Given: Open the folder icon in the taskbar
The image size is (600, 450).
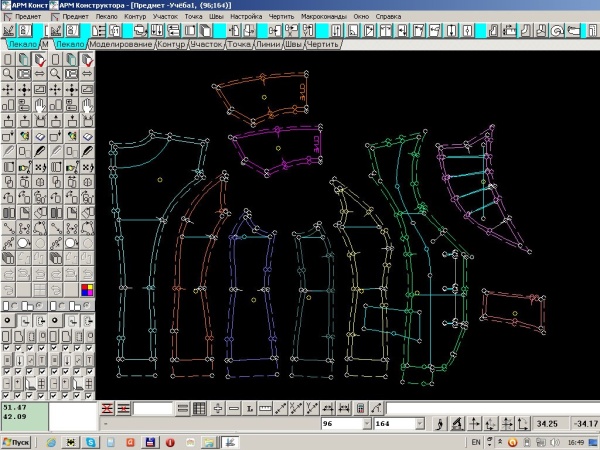Looking at the screenshot, I should coord(209,442).
